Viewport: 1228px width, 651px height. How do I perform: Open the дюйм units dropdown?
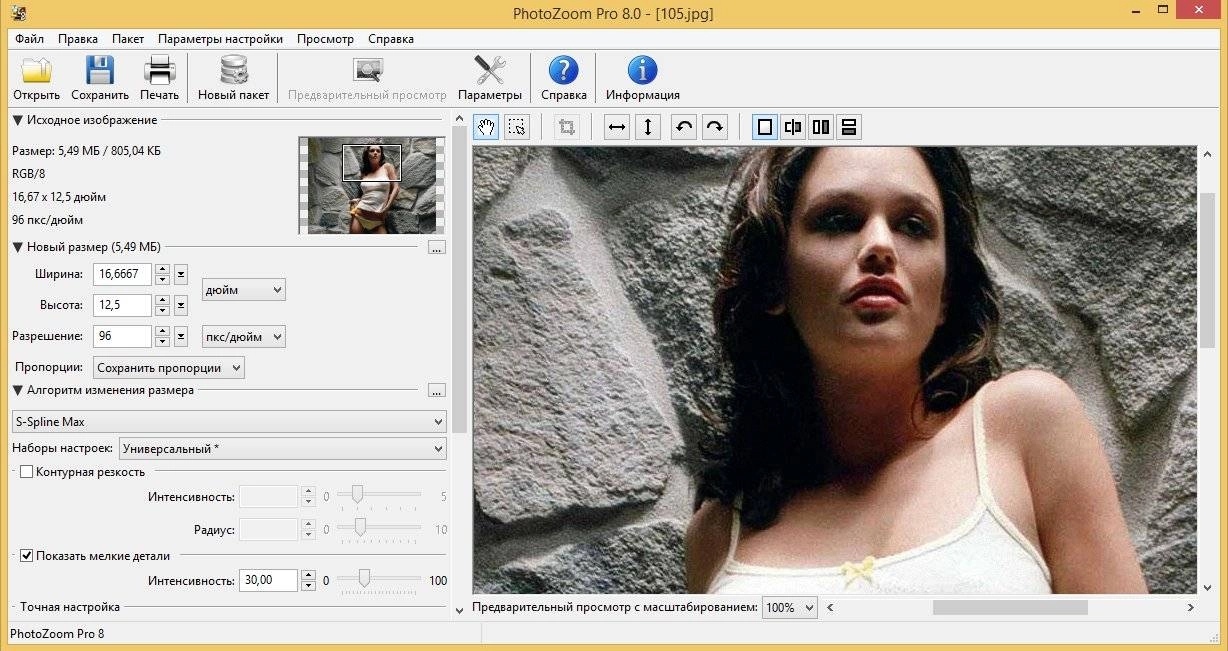pyautogui.click(x=244, y=289)
